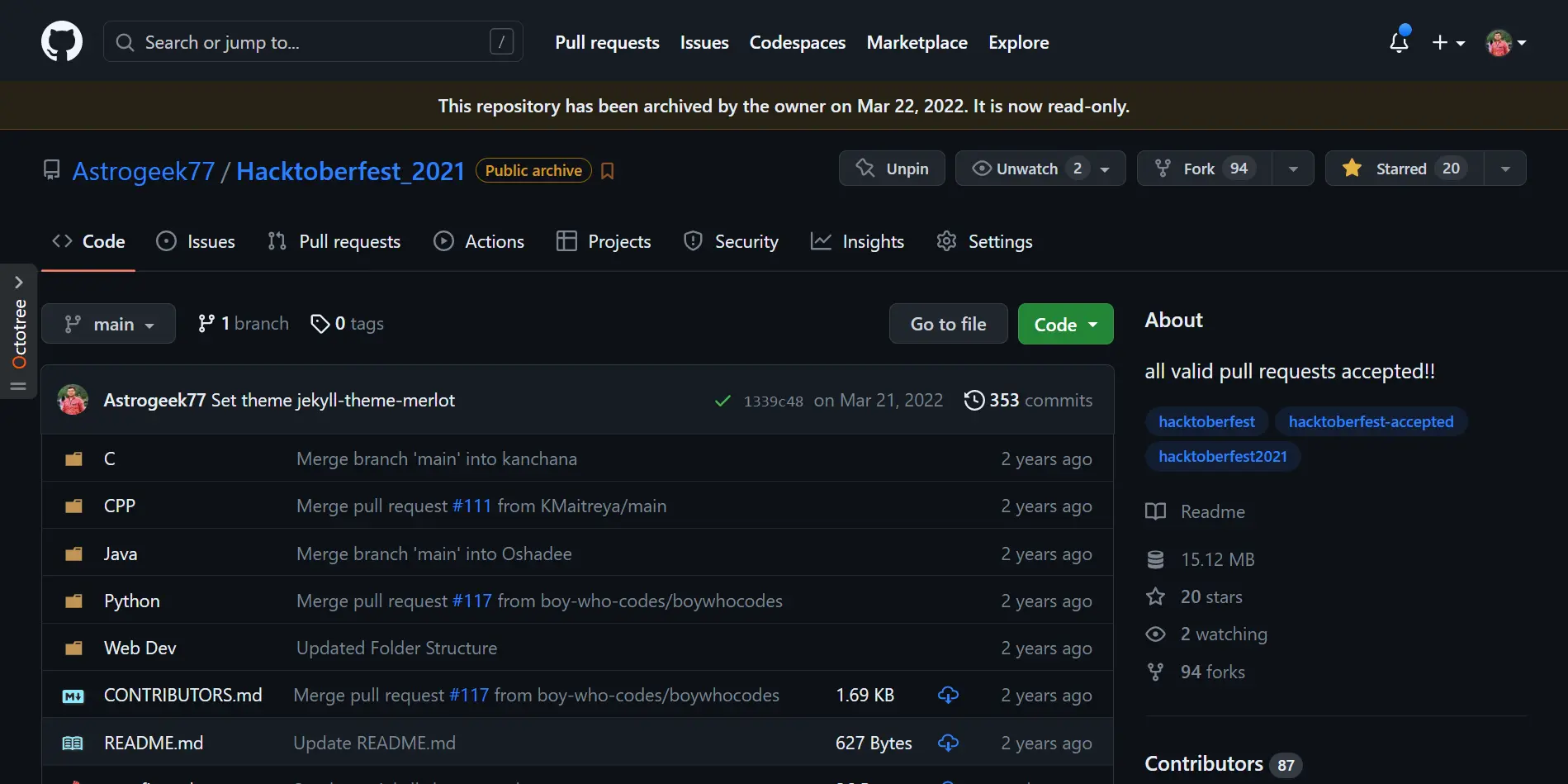Click the GitHub Octocat logo
The height and width of the screenshot is (784, 1568).
(62, 42)
